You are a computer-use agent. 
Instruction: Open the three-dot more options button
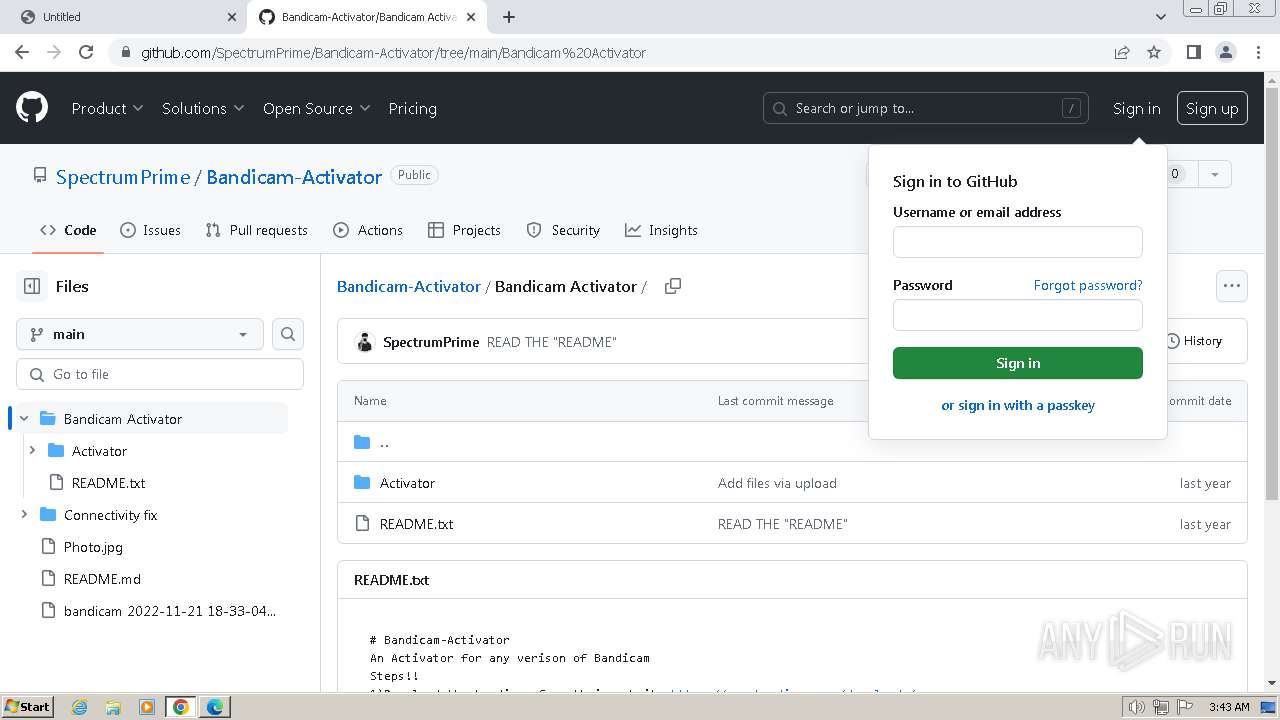tap(1231, 286)
